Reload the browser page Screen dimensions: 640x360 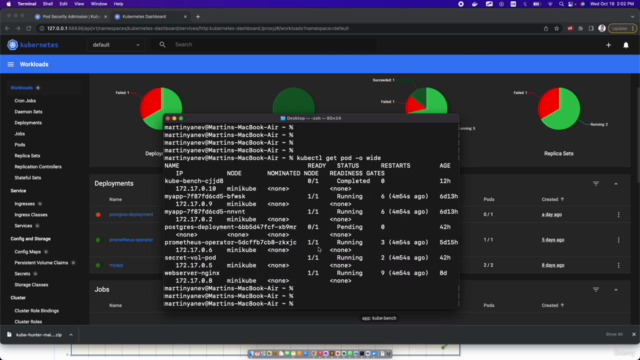click(29, 29)
